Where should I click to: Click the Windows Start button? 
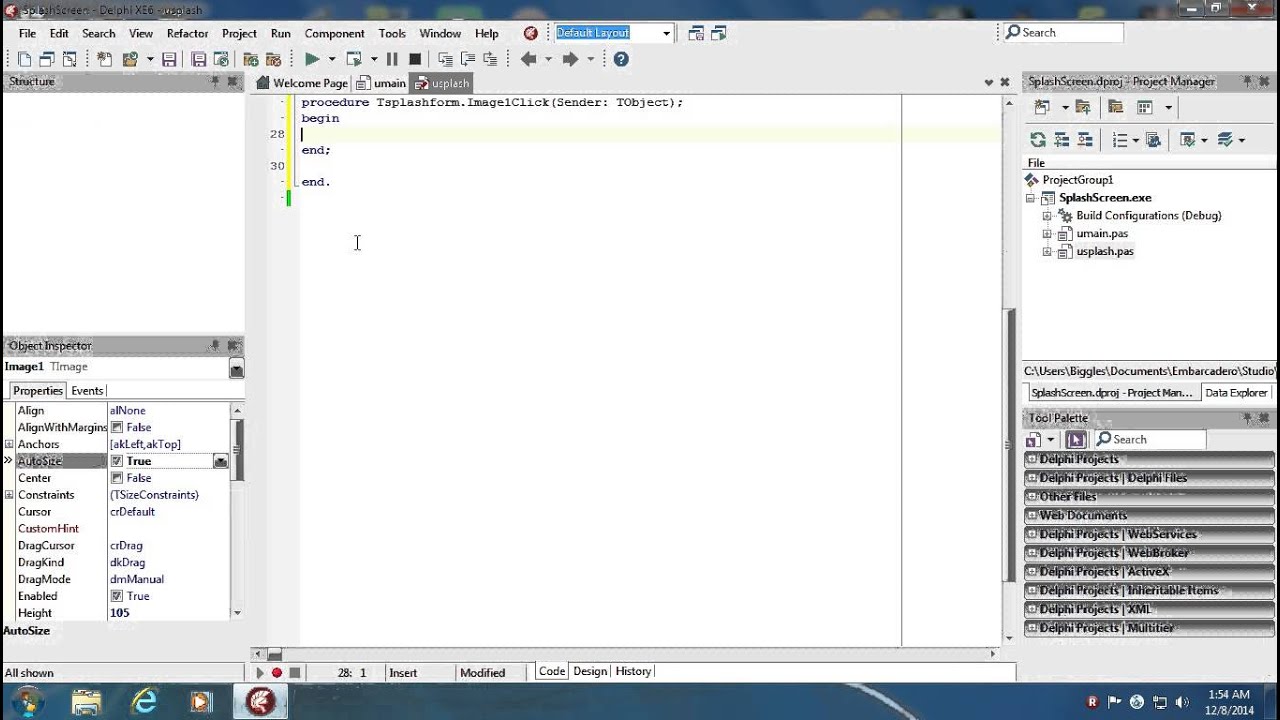pyautogui.click(x=27, y=701)
